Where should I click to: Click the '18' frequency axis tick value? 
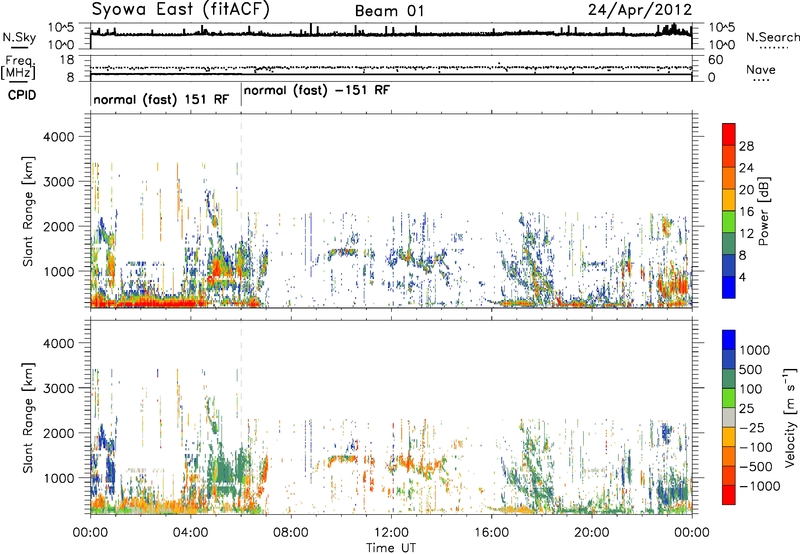[x=67, y=60]
